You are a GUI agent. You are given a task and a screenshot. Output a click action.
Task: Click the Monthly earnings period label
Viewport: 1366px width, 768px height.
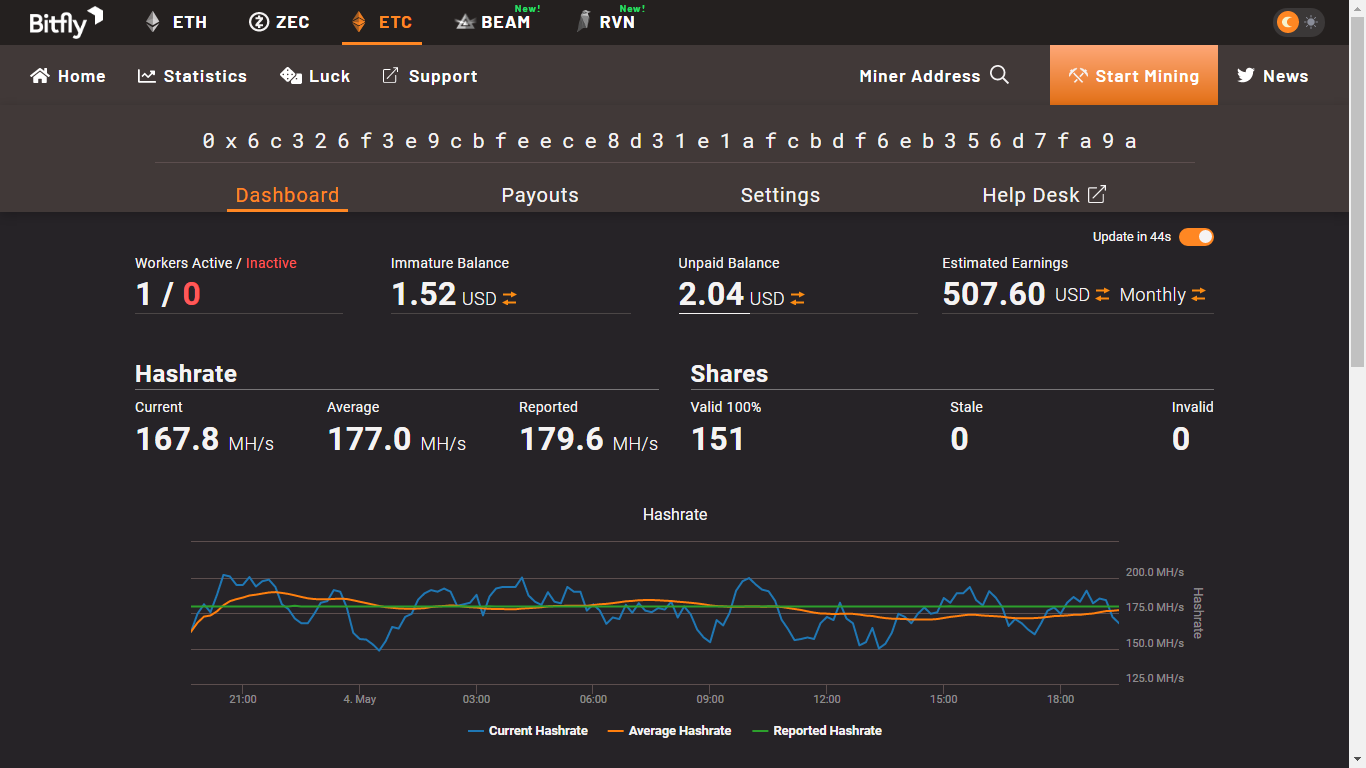[1153, 295]
